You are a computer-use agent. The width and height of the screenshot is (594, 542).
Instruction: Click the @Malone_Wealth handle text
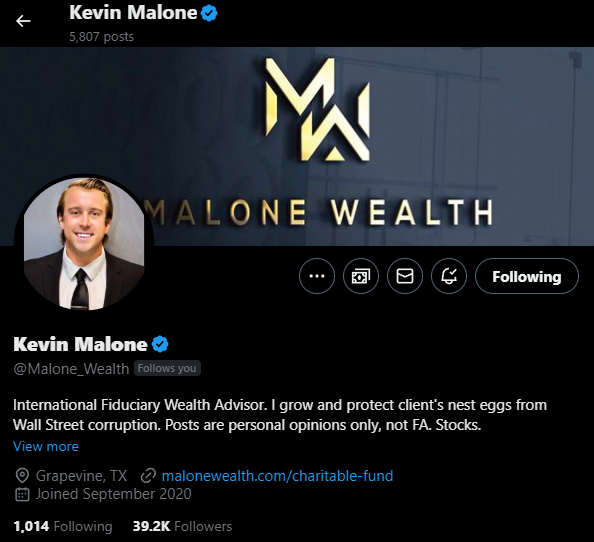tap(71, 369)
